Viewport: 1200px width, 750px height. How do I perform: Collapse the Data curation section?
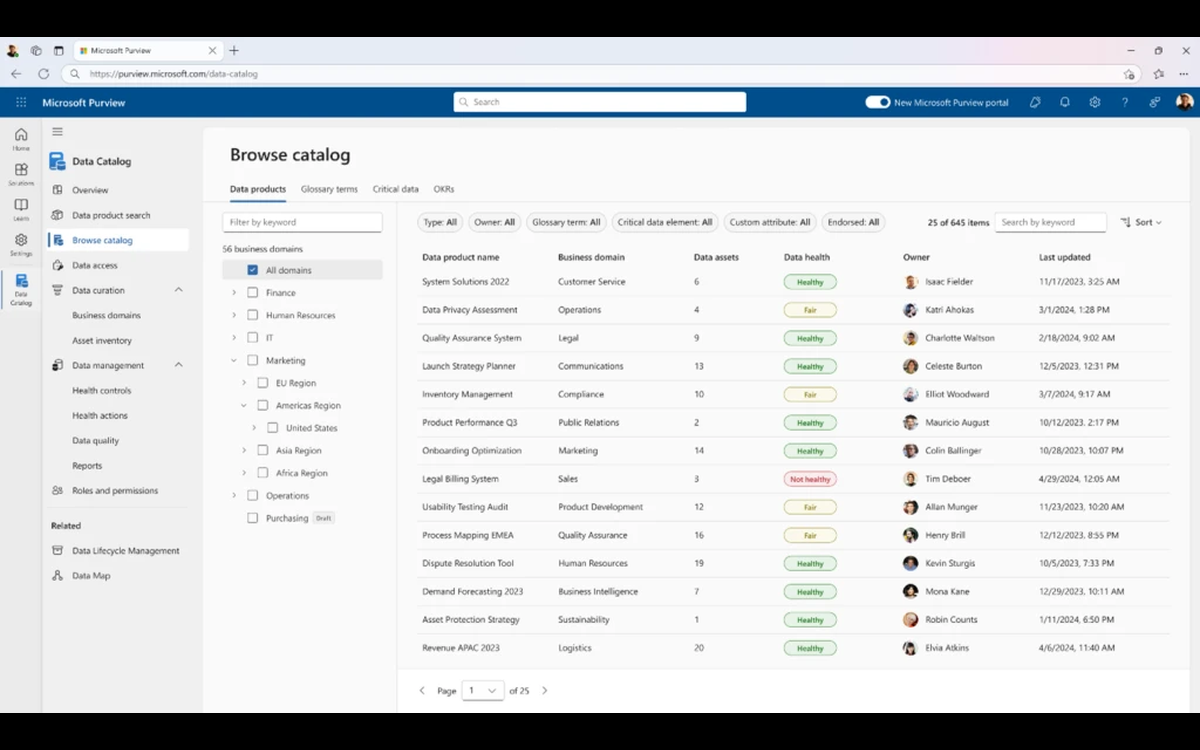coord(179,290)
